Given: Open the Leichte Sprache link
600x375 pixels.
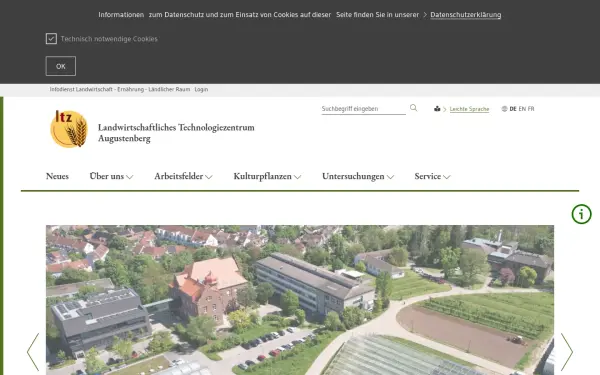Looking at the screenshot, I should coord(470,109).
